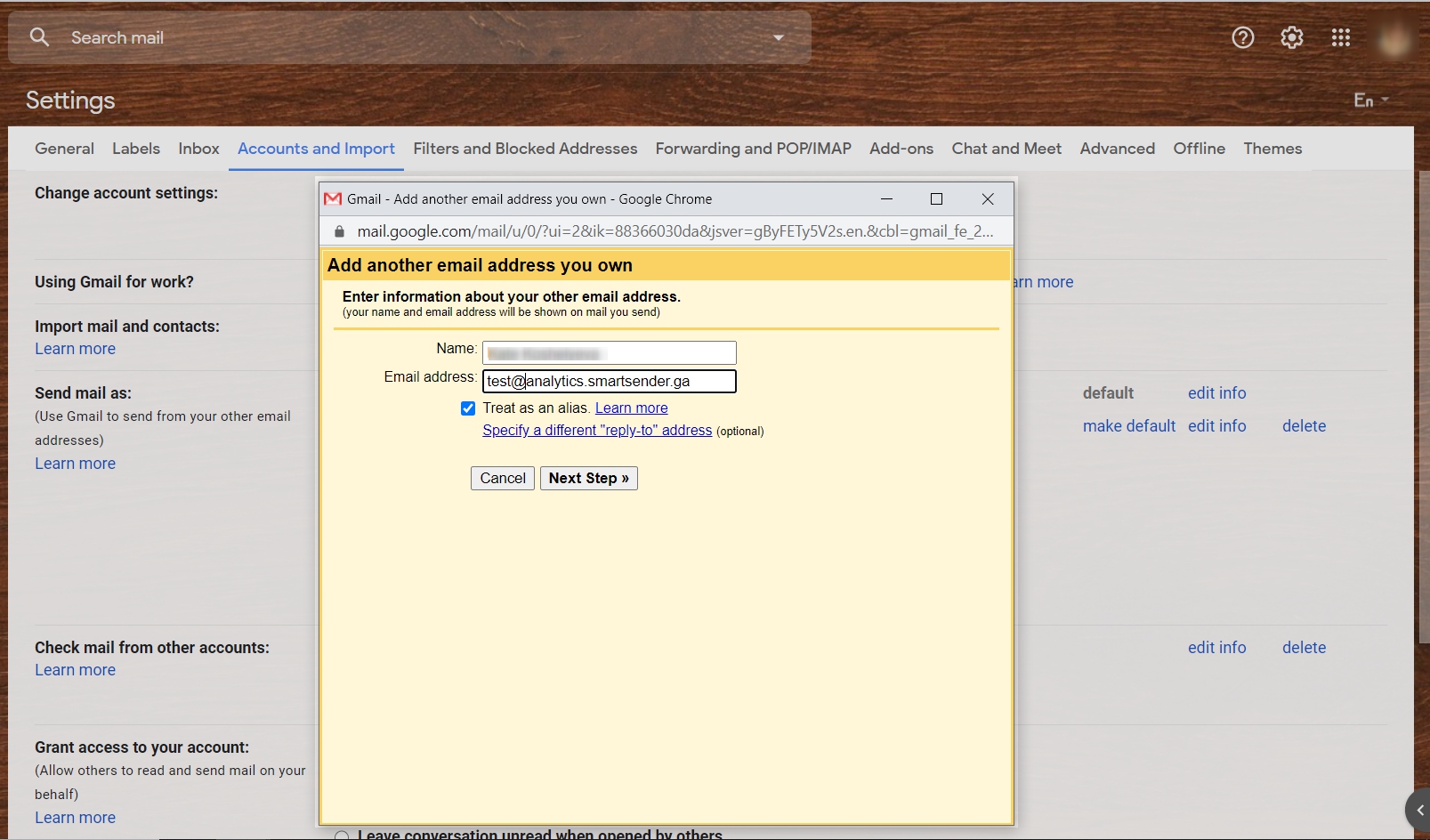
Task: Click delete in Check mail row
Action: pyautogui.click(x=1304, y=648)
